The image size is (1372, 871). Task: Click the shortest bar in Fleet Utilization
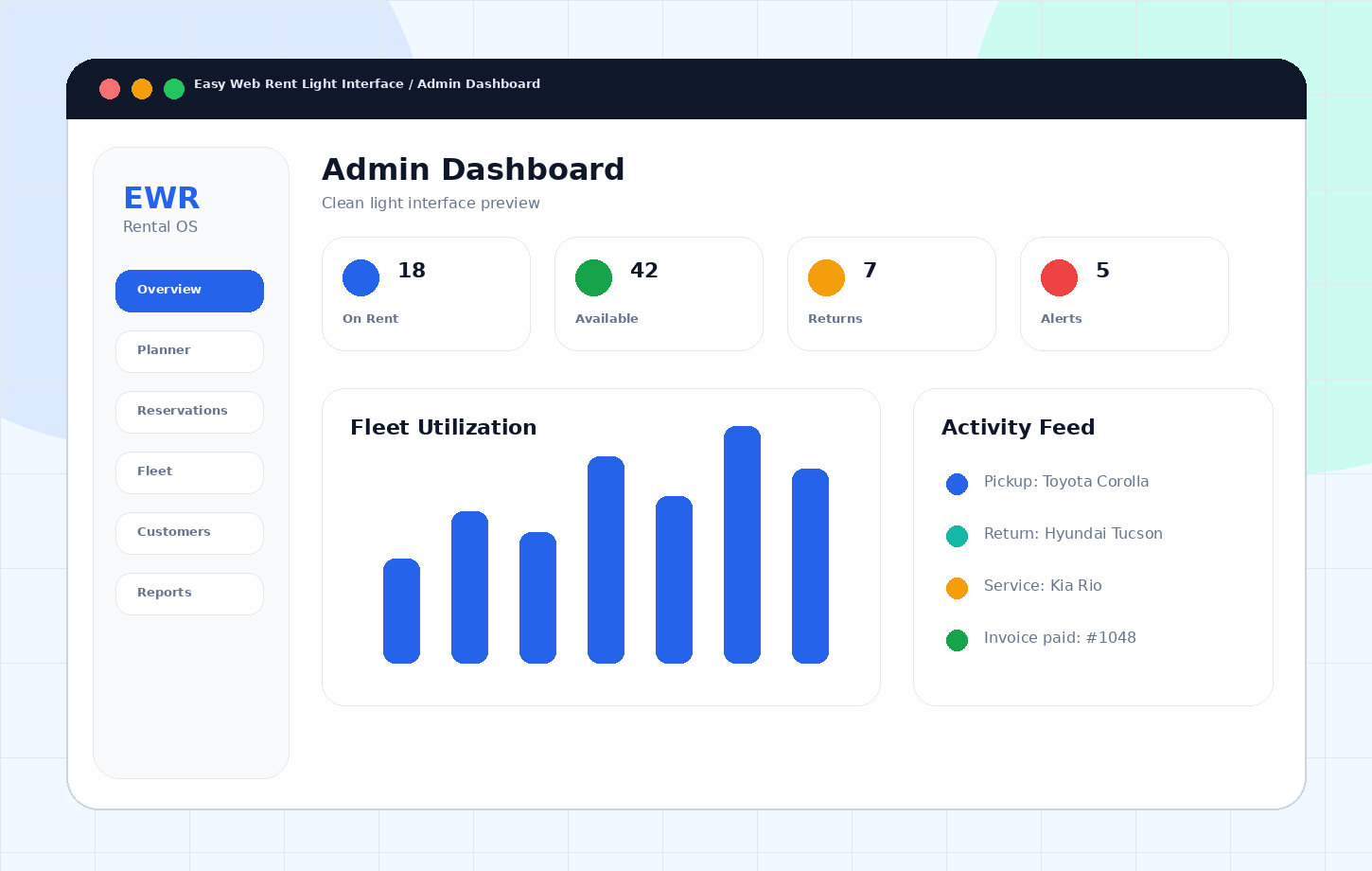click(401, 611)
